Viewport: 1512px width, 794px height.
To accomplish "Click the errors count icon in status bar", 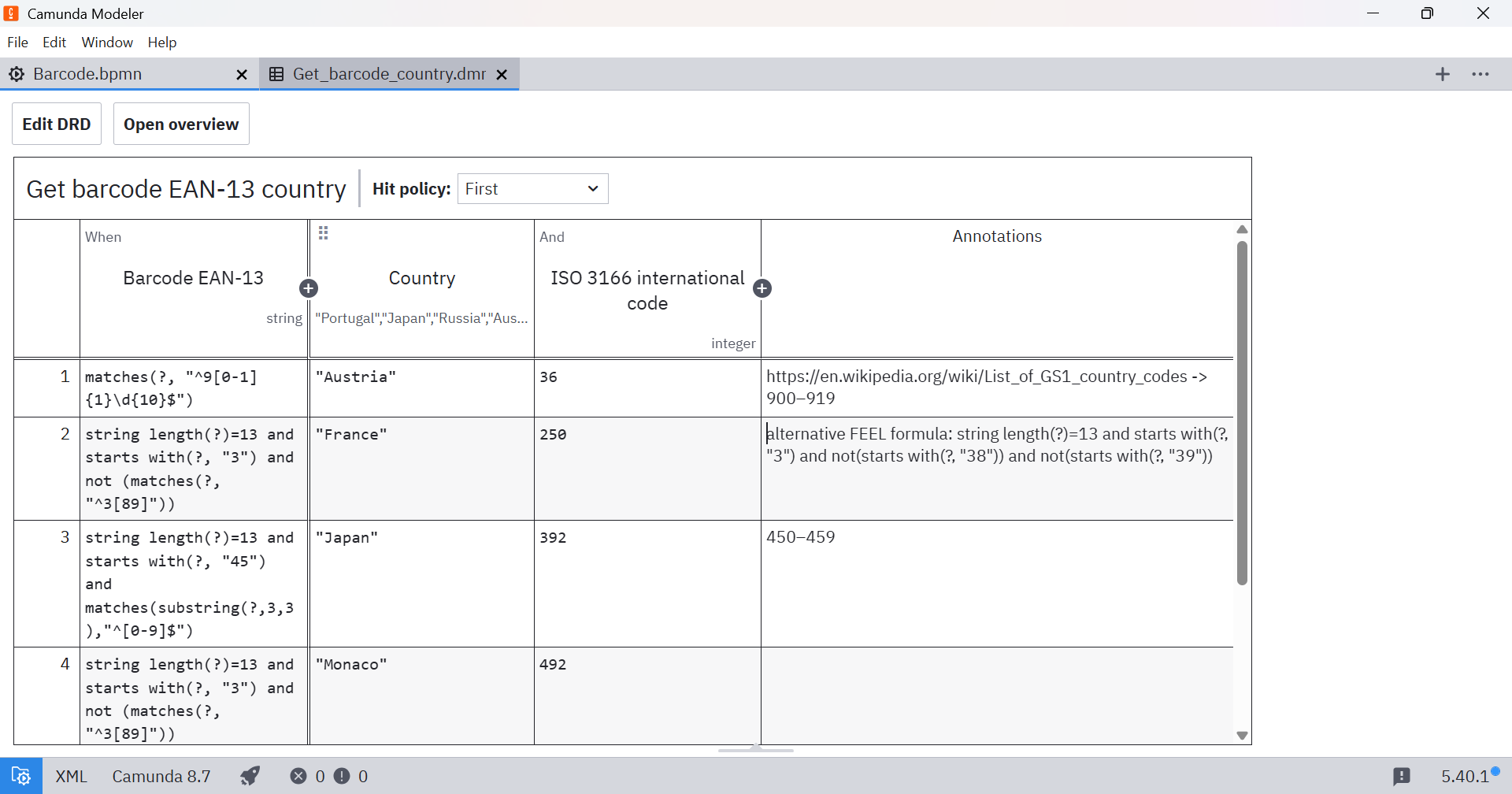I will tap(298, 777).
